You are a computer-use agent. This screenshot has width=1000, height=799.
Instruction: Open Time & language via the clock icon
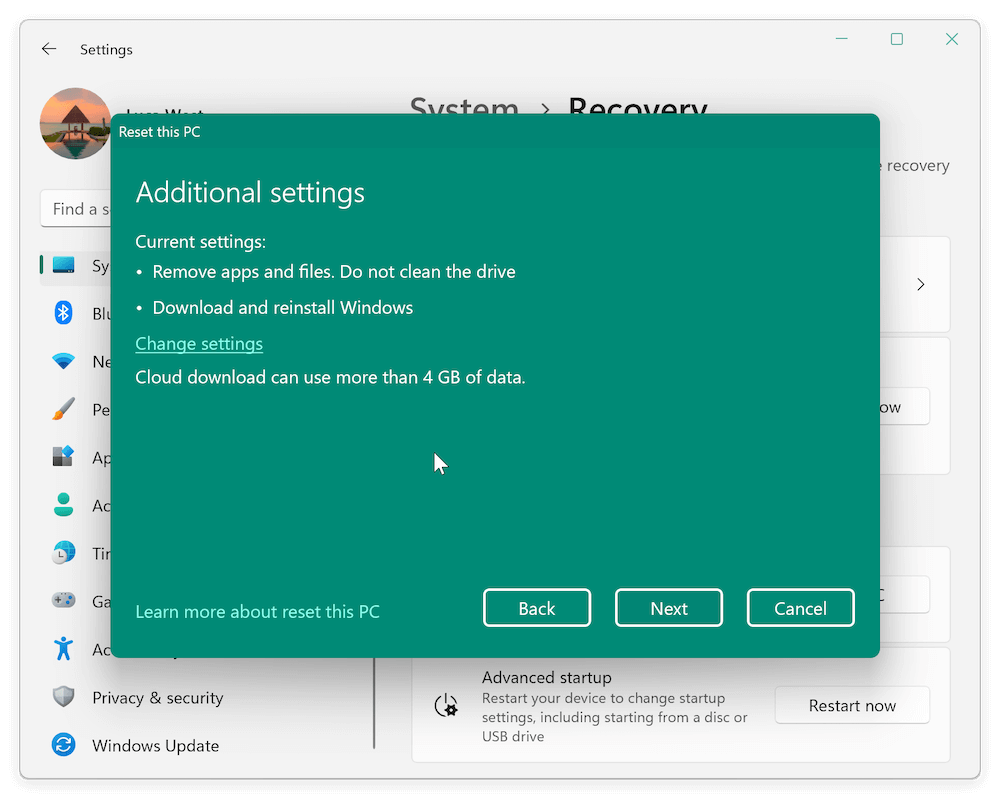point(62,553)
